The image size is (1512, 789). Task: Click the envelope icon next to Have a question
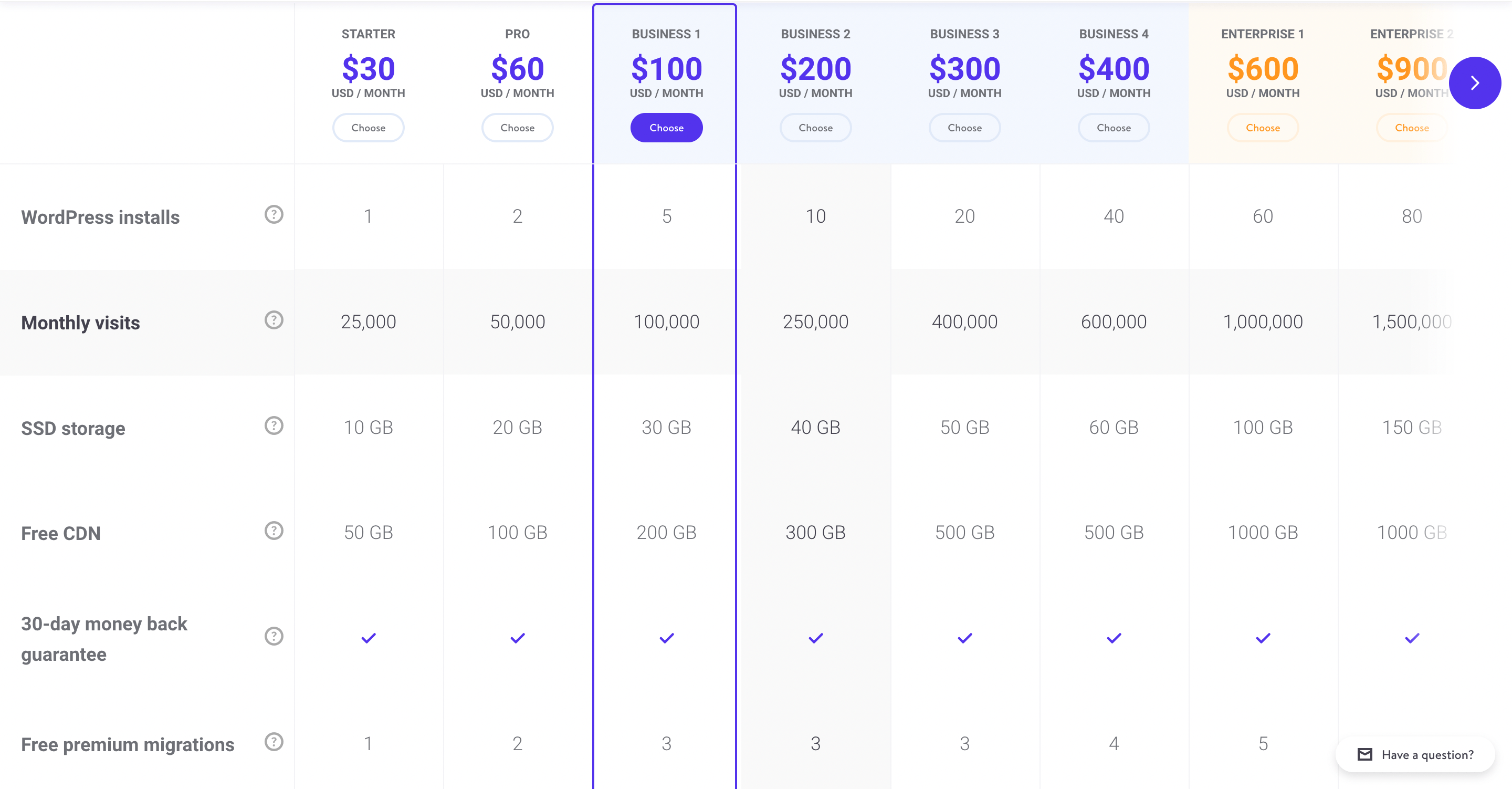tap(1366, 755)
